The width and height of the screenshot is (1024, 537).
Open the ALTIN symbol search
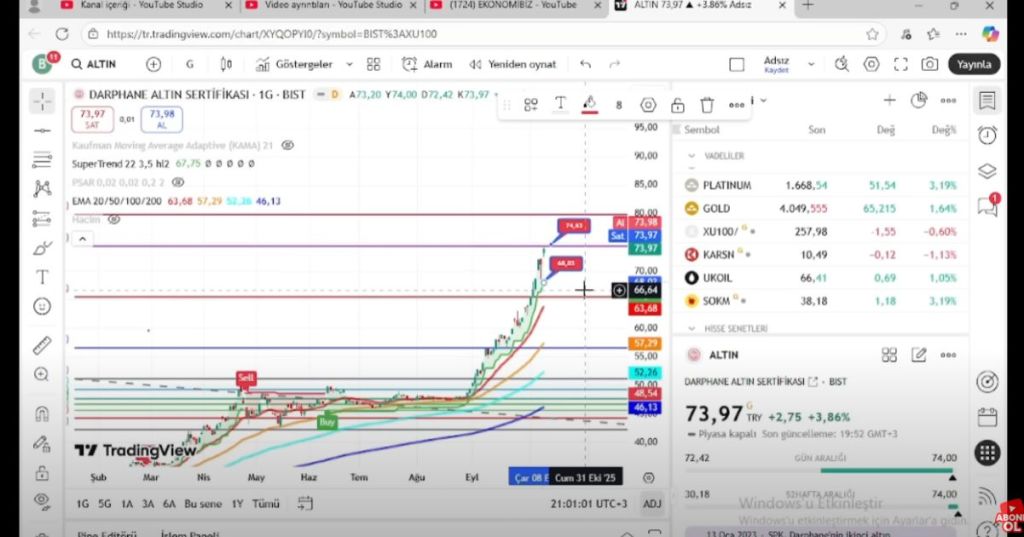point(94,64)
